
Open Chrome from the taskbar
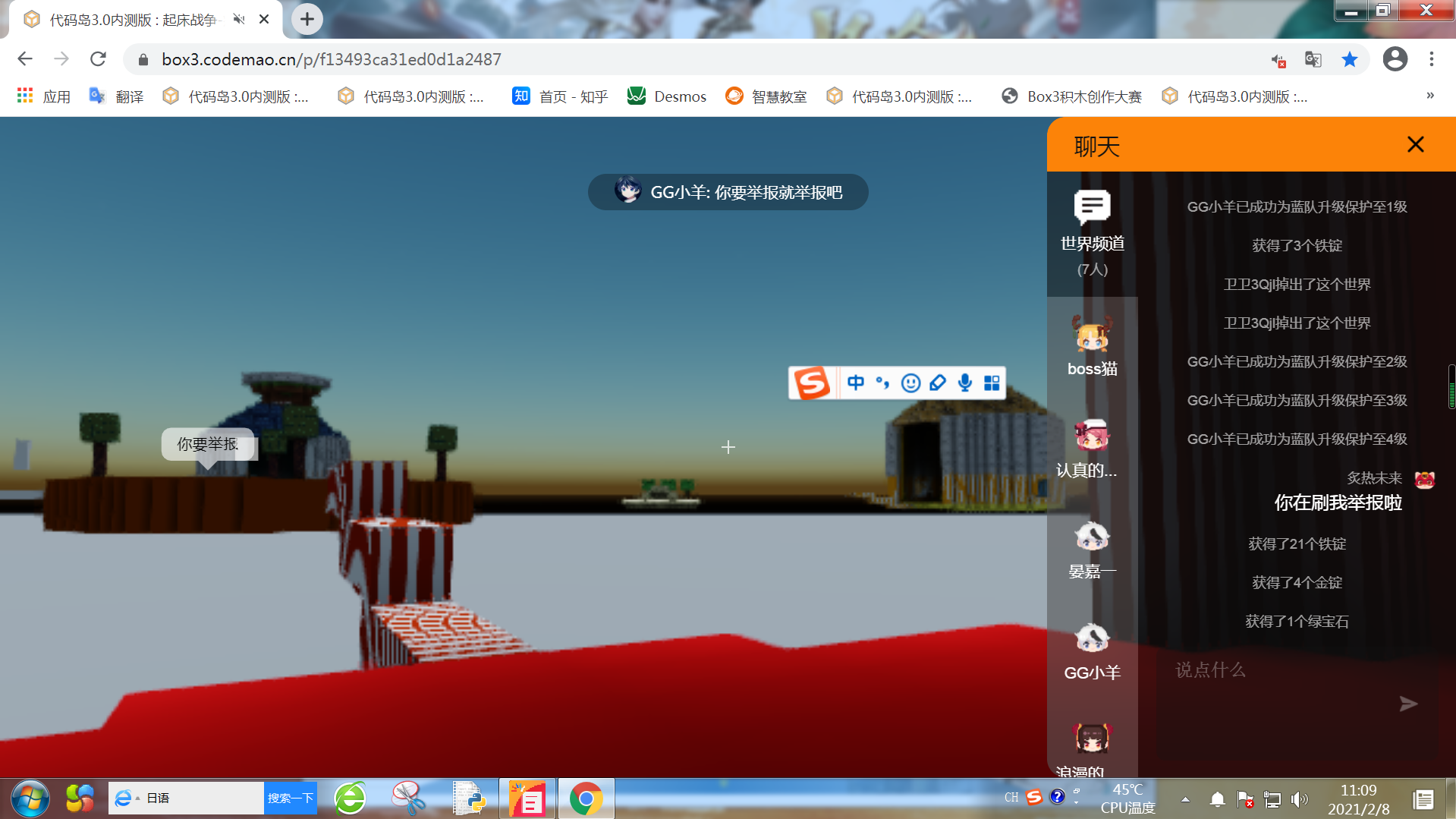(x=586, y=799)
